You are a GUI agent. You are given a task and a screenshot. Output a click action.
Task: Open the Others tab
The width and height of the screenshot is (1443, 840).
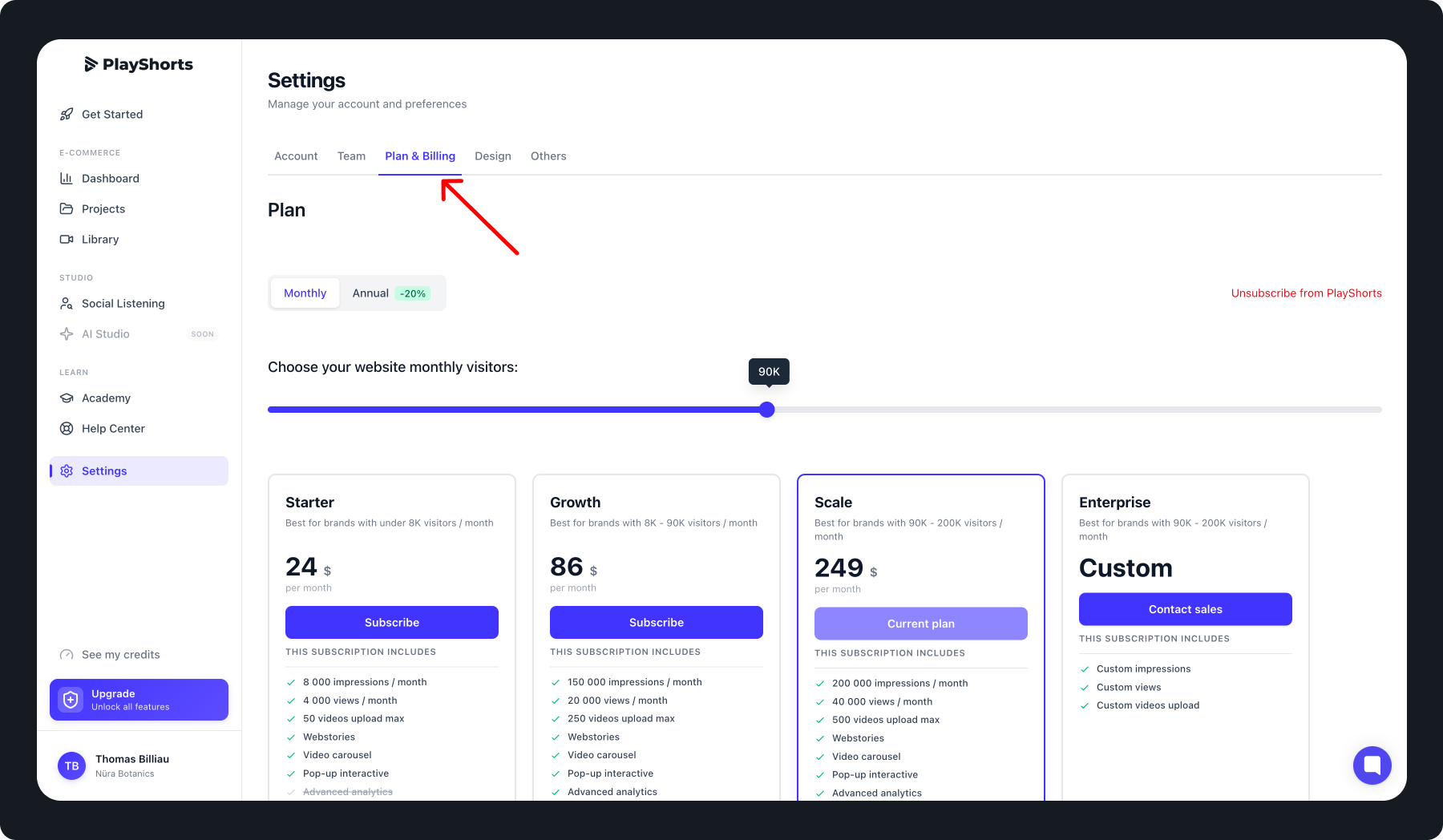(548, 156)
